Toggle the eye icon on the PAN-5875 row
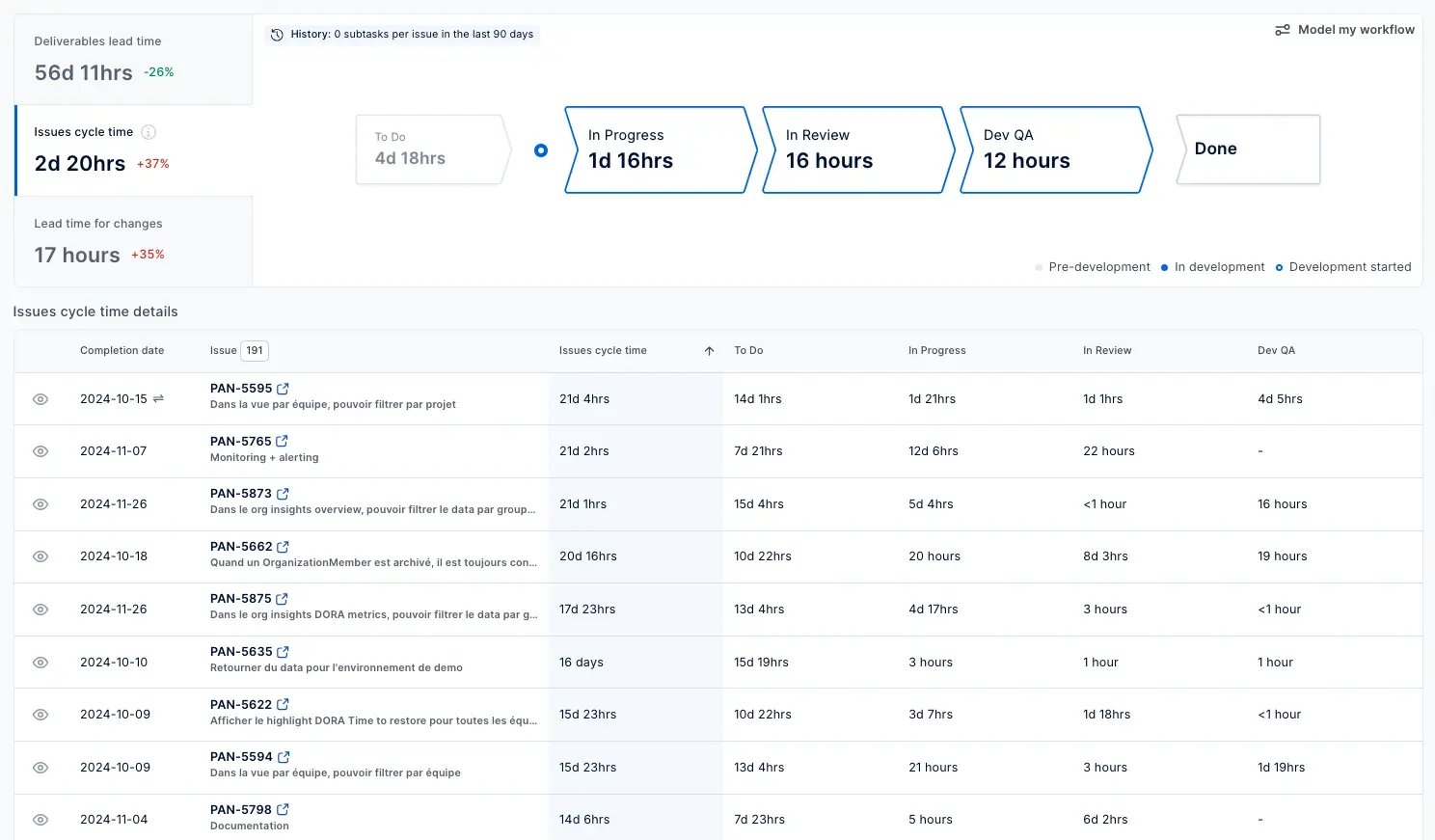Viewport: 1435px width, 840px height. (x=40, y=609)
